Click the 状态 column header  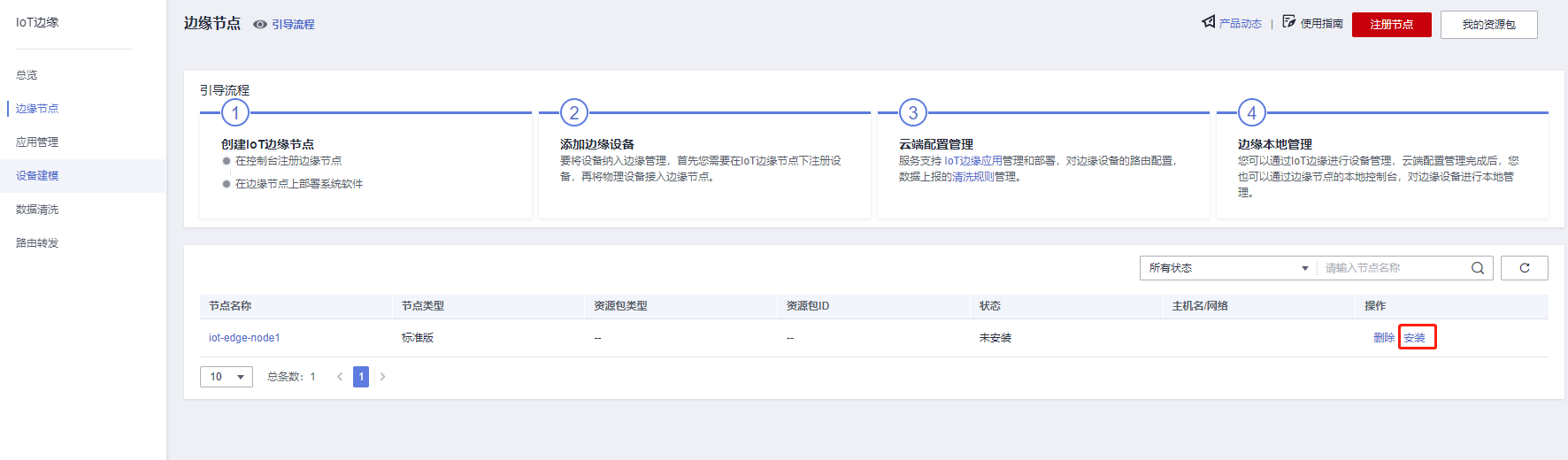[x=990, y=306]
